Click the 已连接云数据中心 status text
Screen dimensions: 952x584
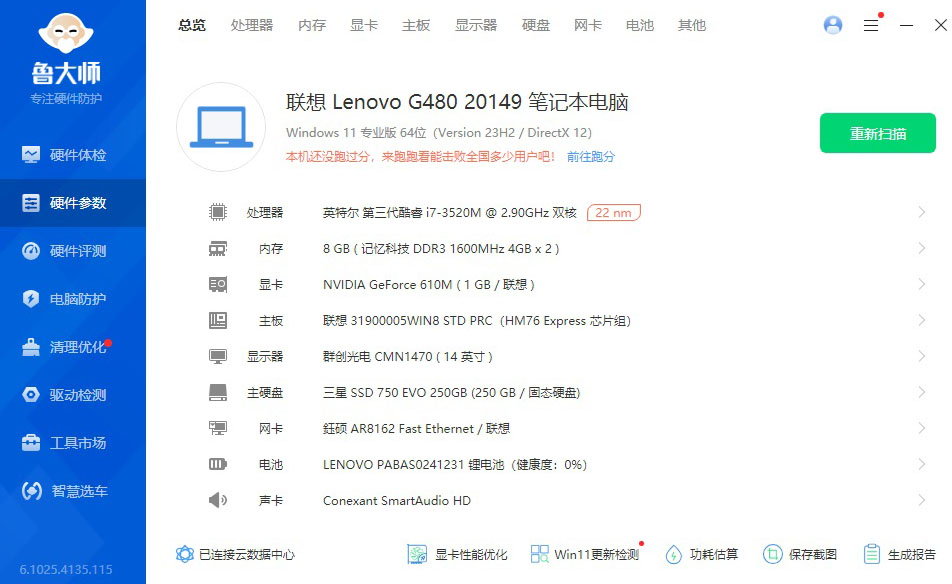pyautogui.click(x=247, y=554)
